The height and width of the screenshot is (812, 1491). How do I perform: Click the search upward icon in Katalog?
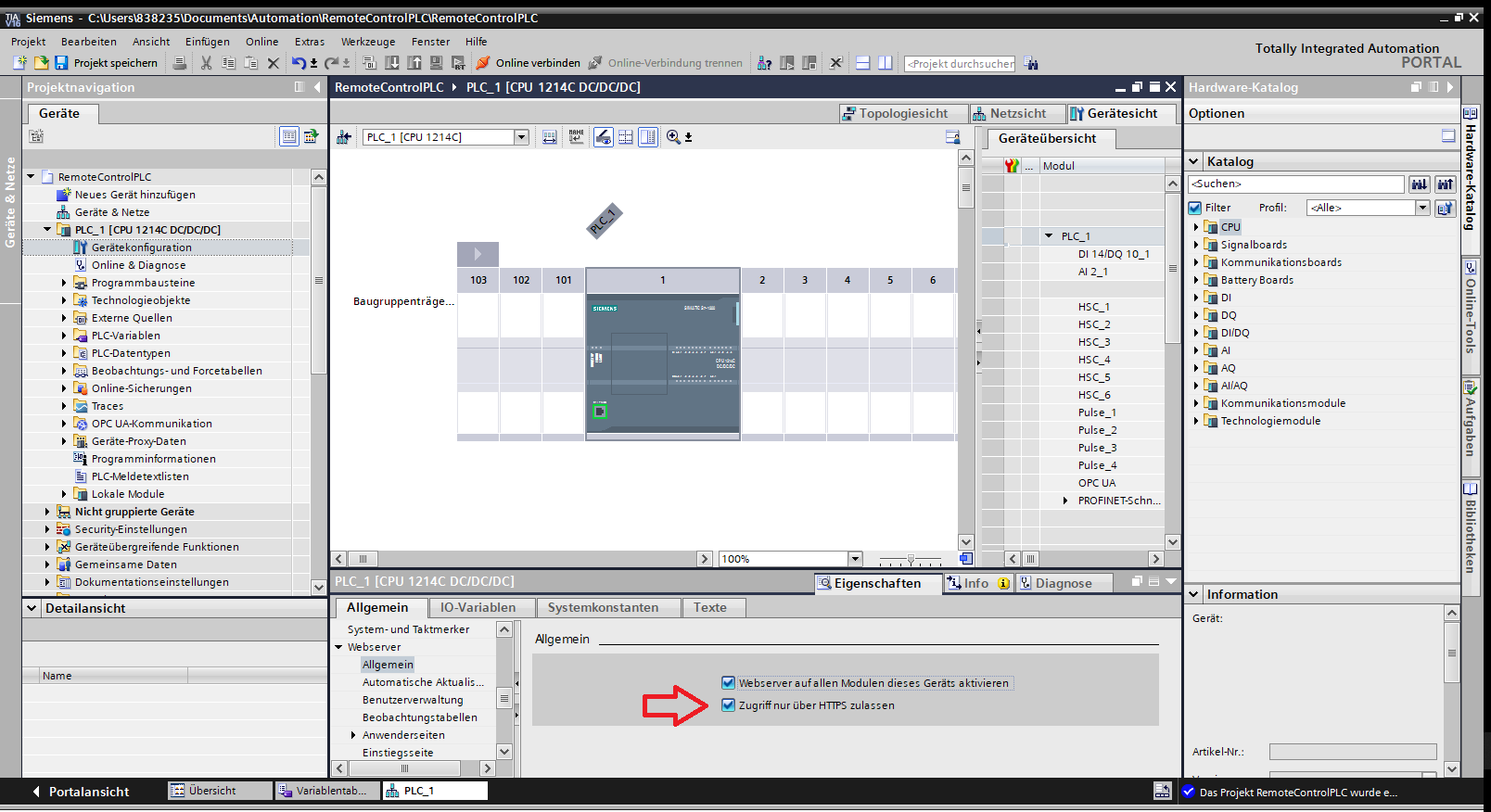pyautogui.click(x=1445, y=184)
